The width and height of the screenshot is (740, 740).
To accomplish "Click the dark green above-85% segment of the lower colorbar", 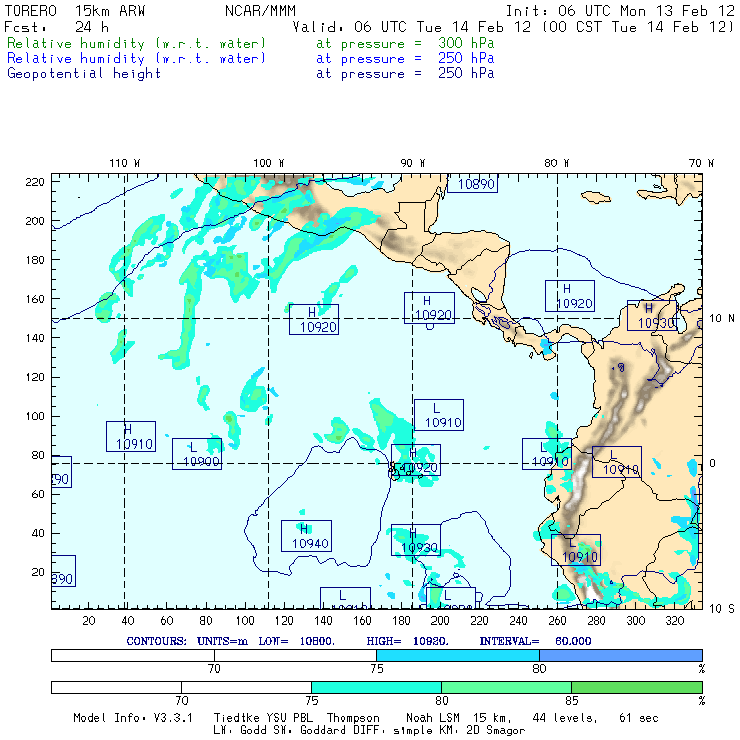I will tap(637, 687).
